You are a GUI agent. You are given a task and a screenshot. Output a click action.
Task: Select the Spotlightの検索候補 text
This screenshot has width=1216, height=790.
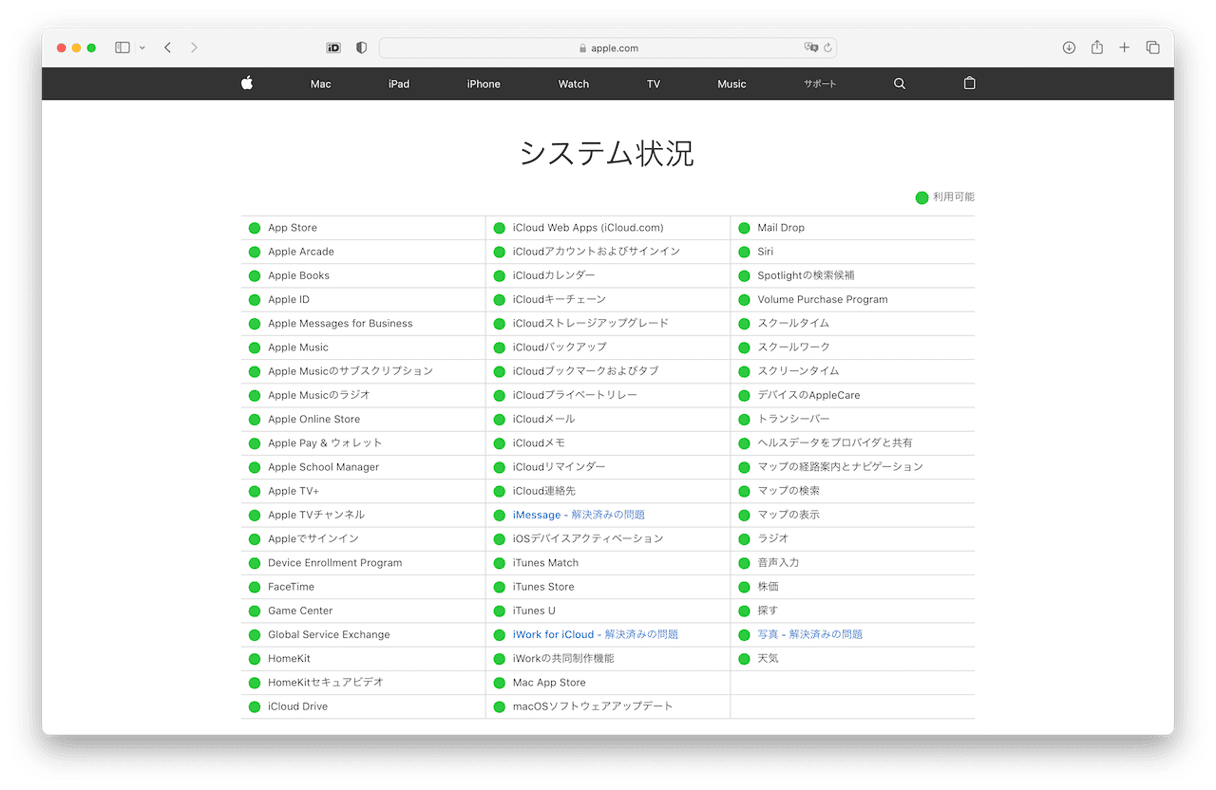tap(806, 276)
